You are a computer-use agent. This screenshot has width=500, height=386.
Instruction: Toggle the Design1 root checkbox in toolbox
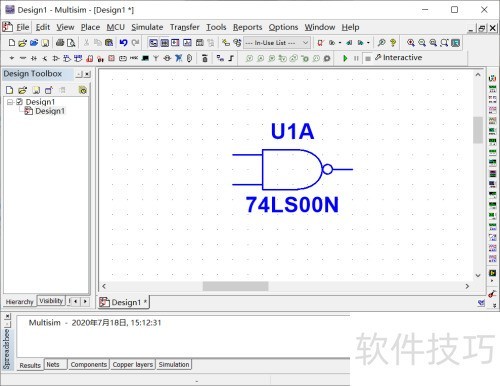[19, 102]
